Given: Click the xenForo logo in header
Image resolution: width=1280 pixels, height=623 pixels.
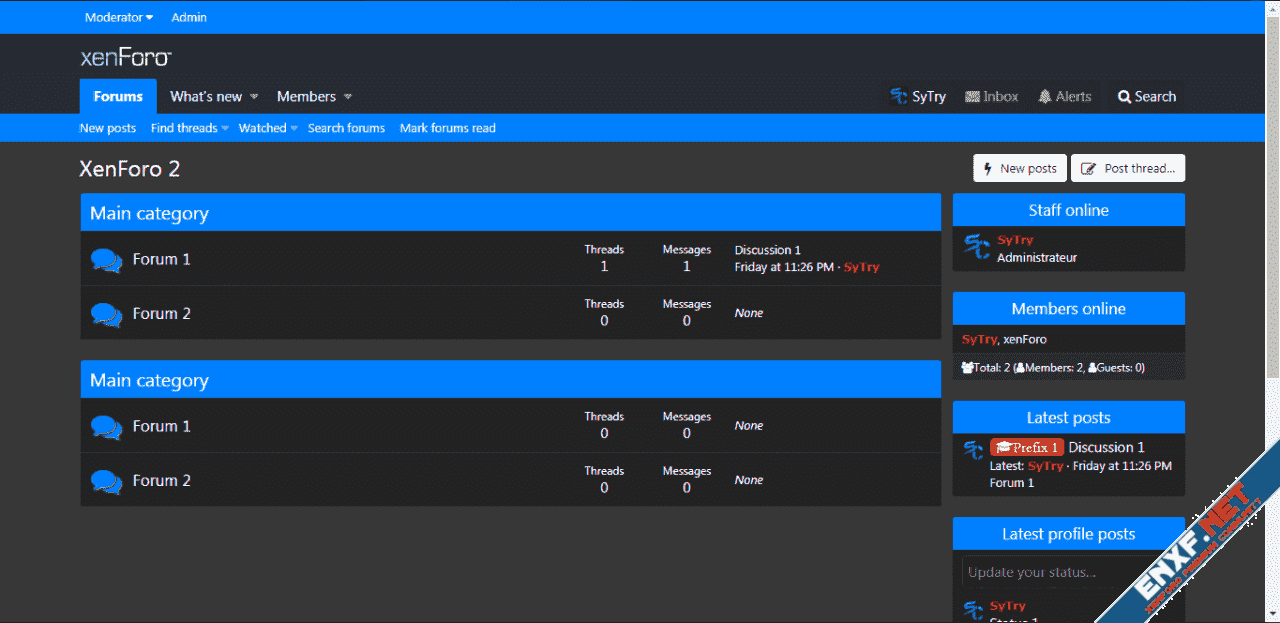Looking at the screenshot, I should [x=125, y=58].
